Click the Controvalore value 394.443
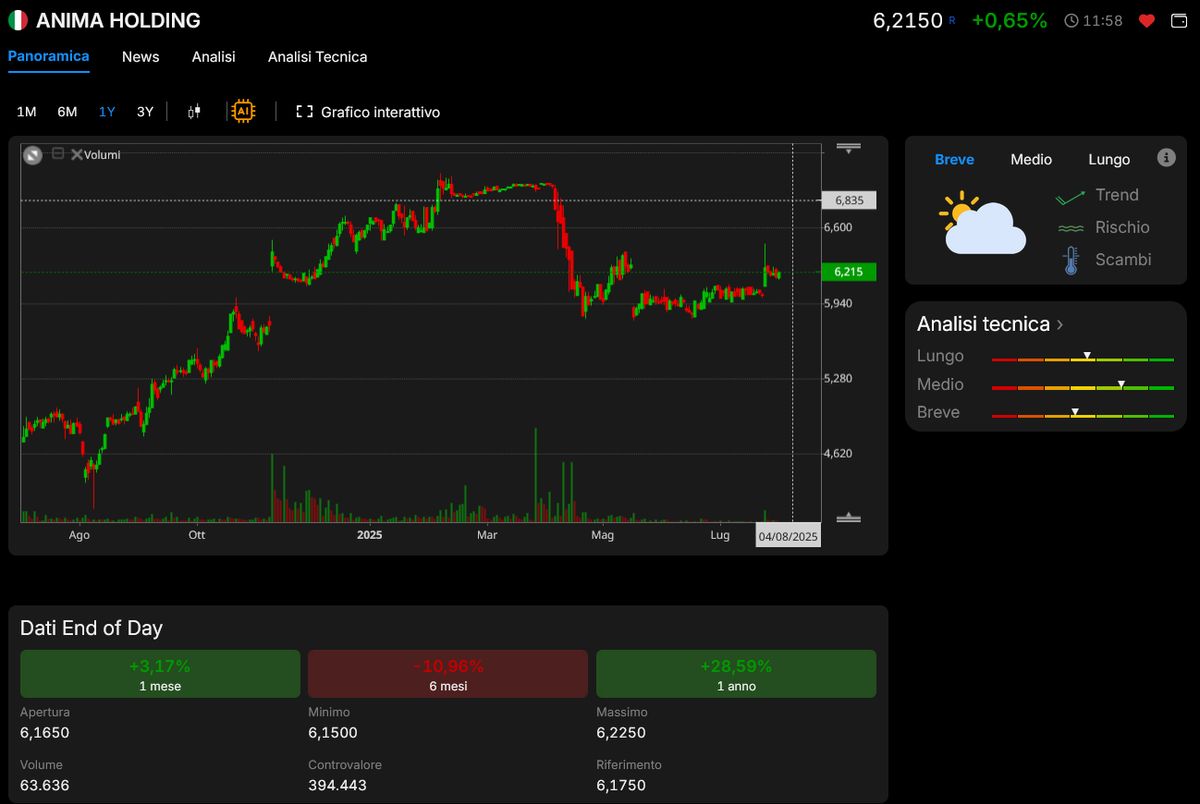The image size is (1200, 804). (338, 785)
